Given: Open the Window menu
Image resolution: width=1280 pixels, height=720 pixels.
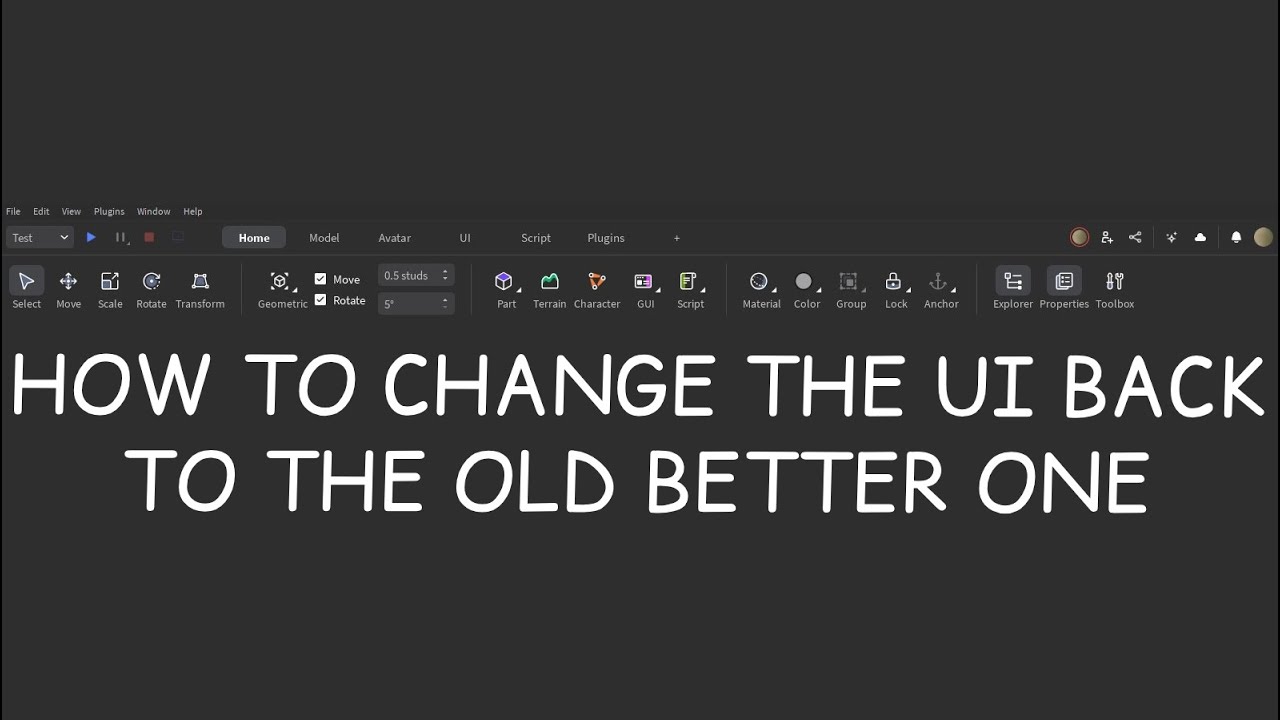Looking at the screenshot, I should pos(153,212).
